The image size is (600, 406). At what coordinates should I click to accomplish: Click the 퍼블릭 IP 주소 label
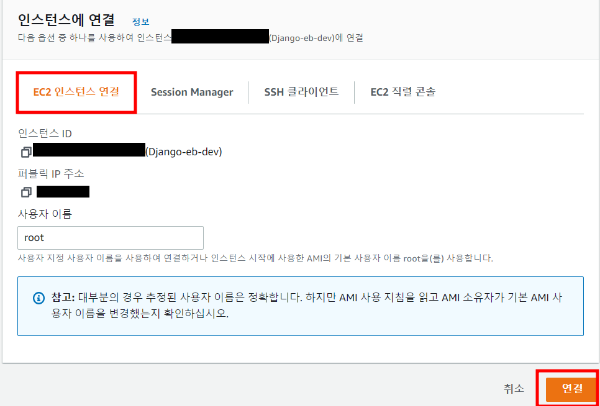pos(51,174)
